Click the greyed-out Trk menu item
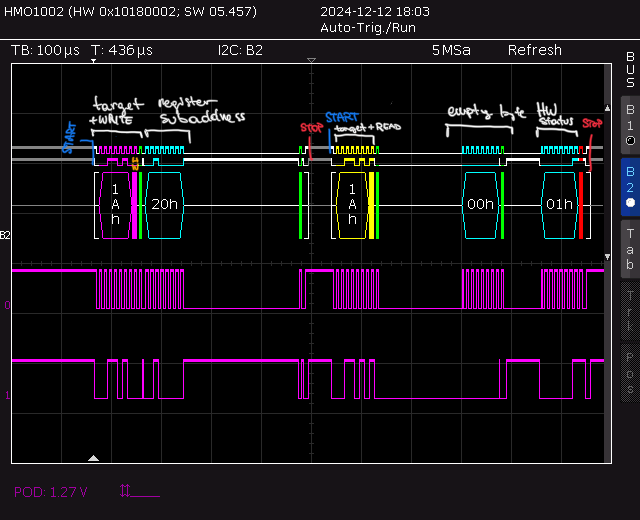The image size is (640, 520). click(x=630, y=310)
